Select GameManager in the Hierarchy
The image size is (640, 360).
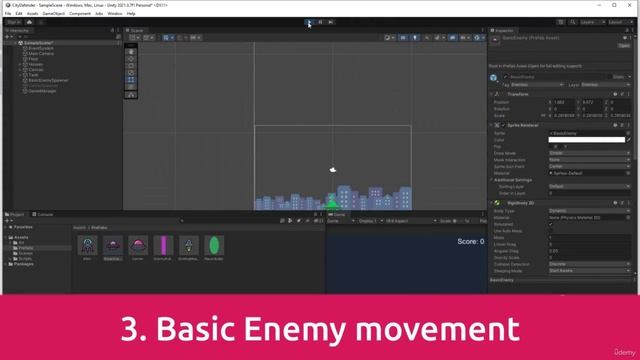click(42, 91)
